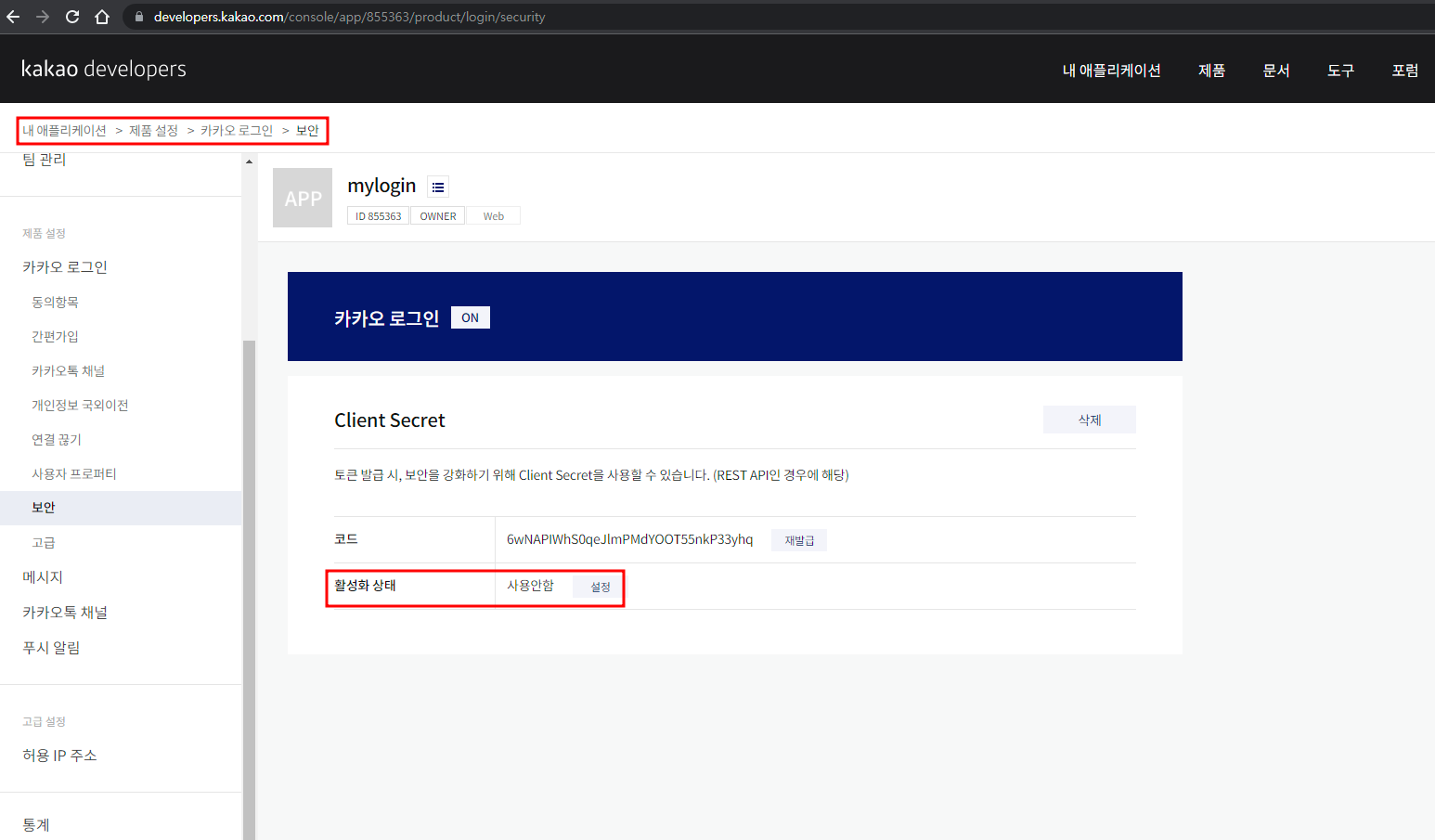This screenshot has width=1435, height=840.
Task: Click 카카오 로그인 in the breadcrumb
Action: 237,131
